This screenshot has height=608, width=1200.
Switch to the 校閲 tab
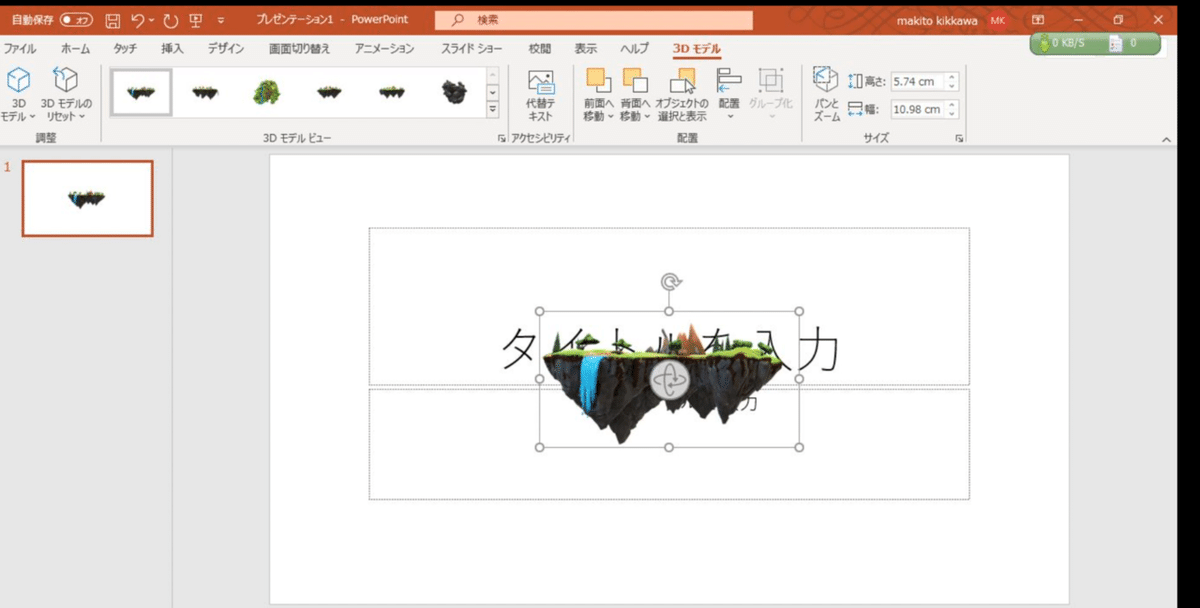[539, 48]
